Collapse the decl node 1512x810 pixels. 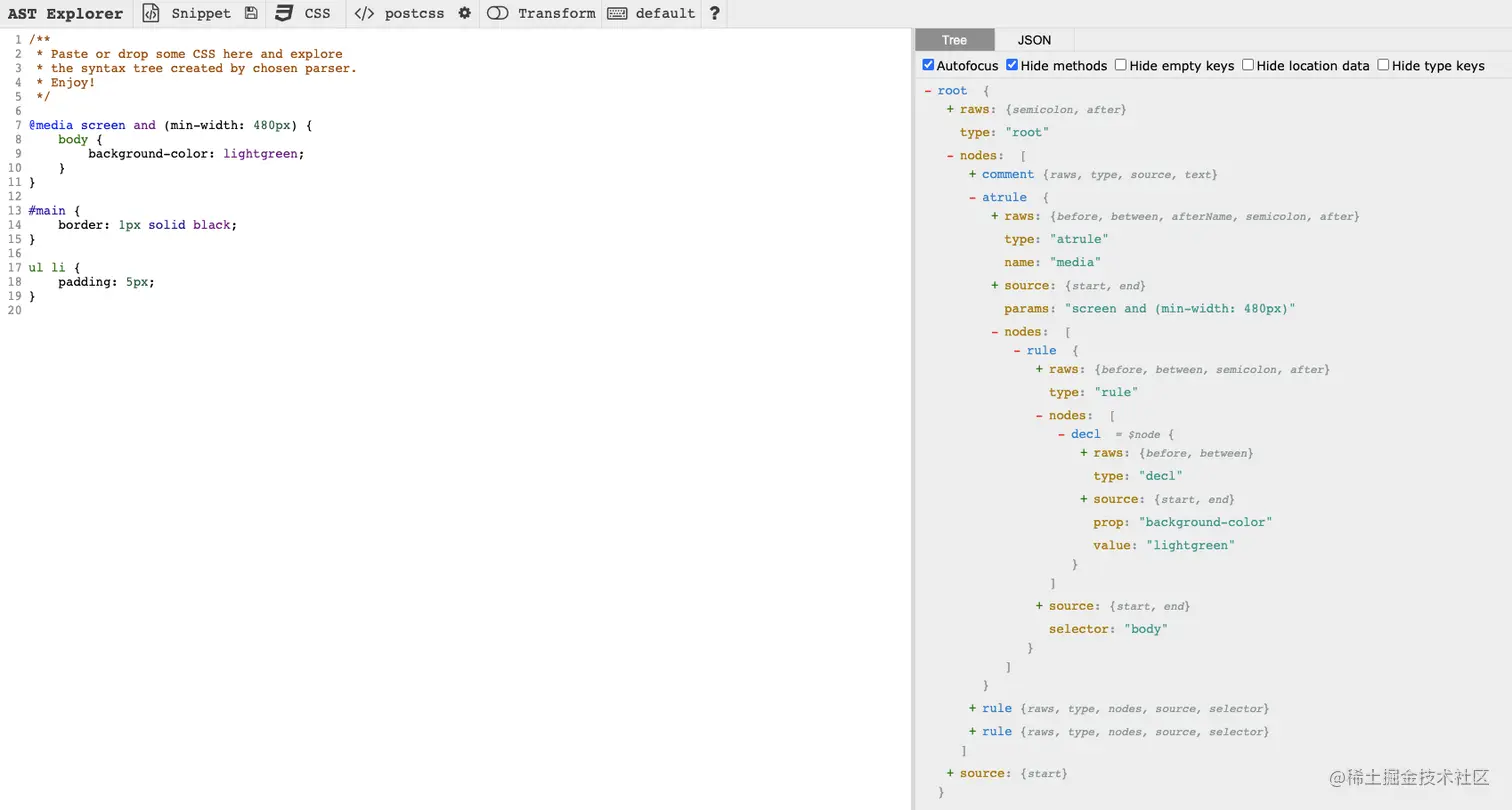tap(1061, 434)
